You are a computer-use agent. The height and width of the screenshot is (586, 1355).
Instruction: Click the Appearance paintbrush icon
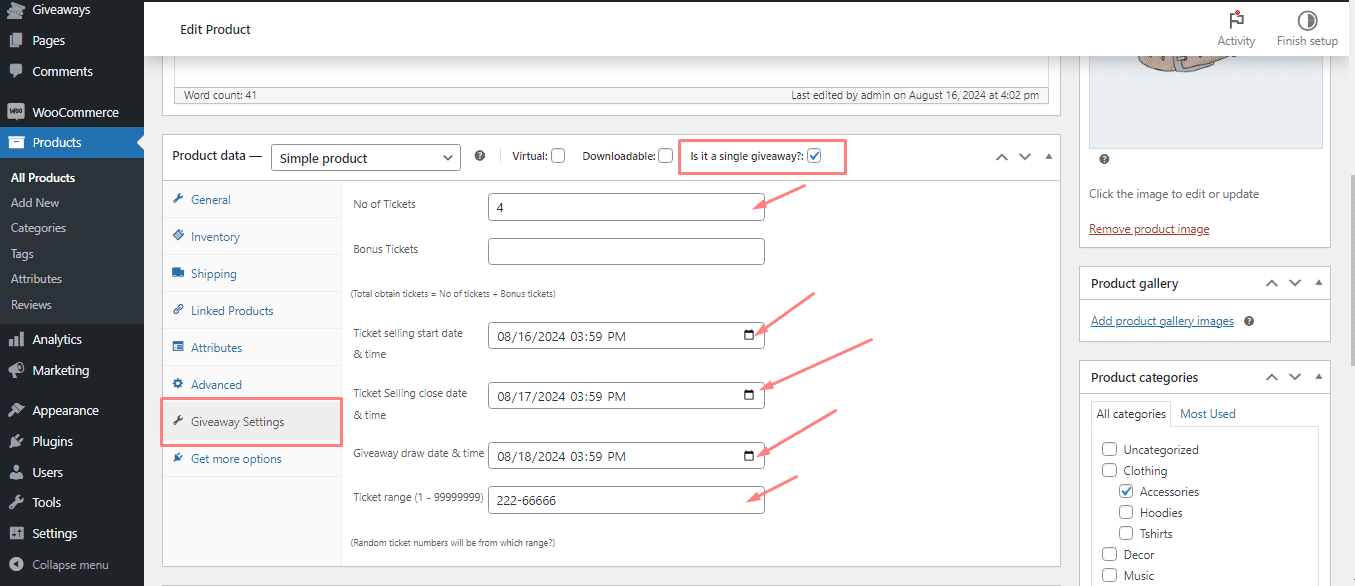(16, 411)
